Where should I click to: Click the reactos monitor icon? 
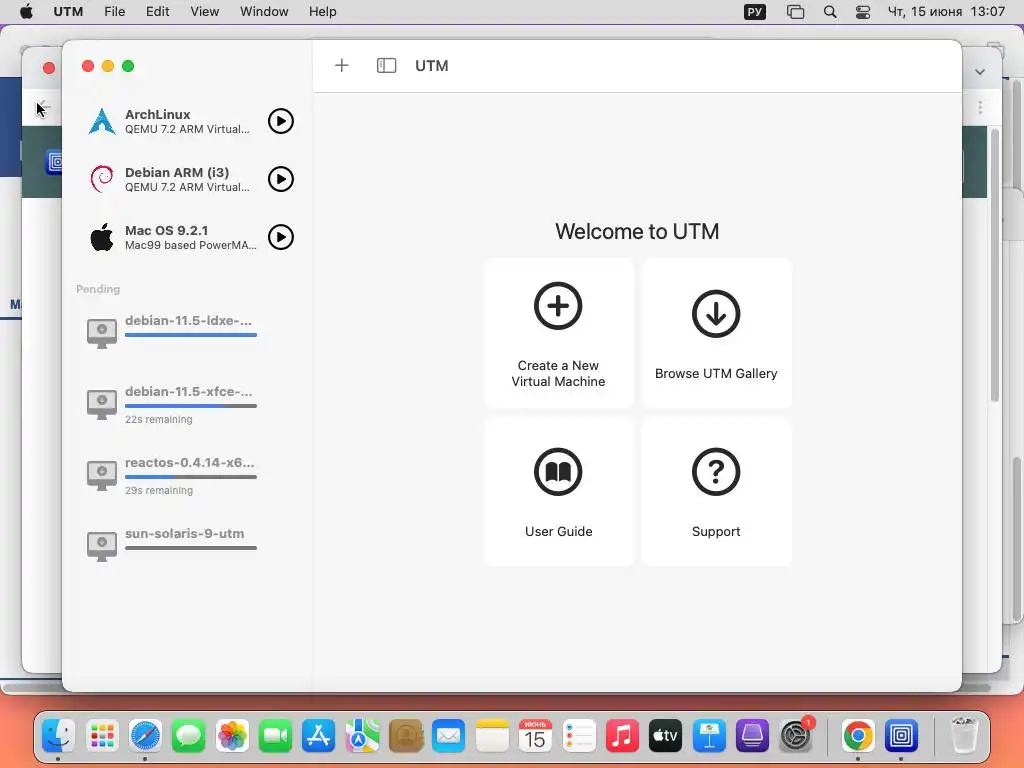coord(102,476)
